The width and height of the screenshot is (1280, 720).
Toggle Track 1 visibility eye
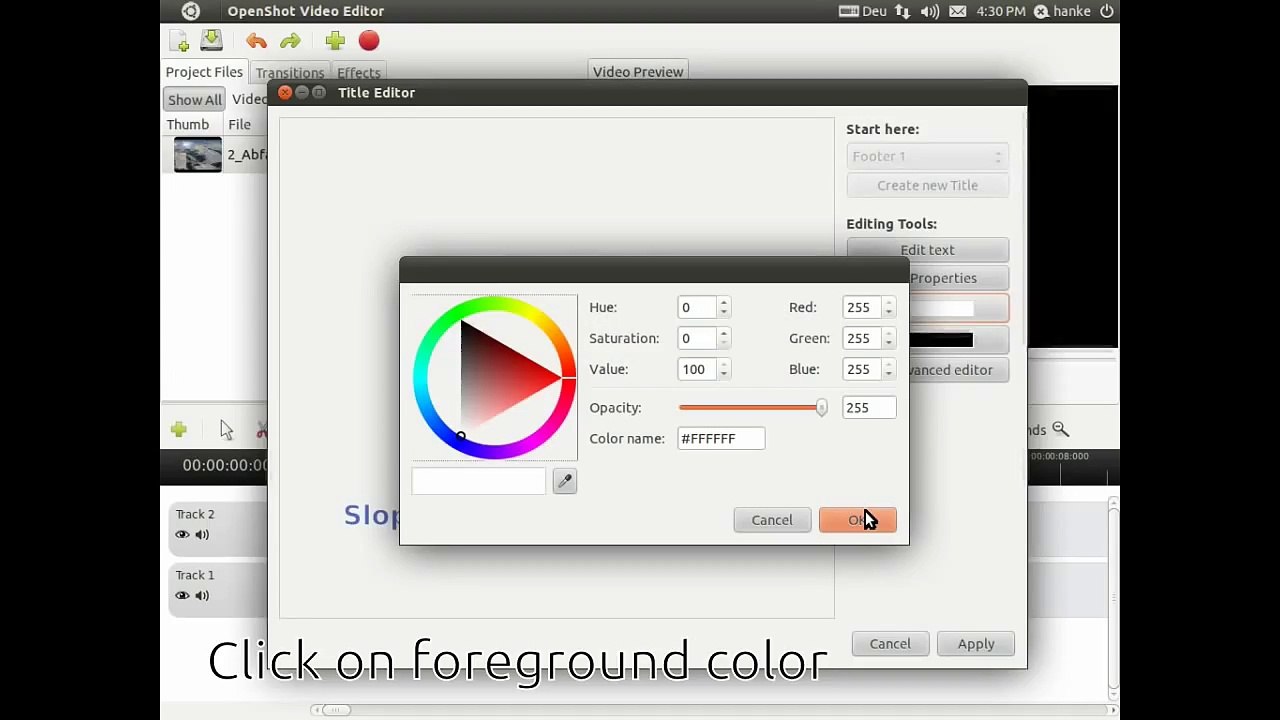point(182,596)
